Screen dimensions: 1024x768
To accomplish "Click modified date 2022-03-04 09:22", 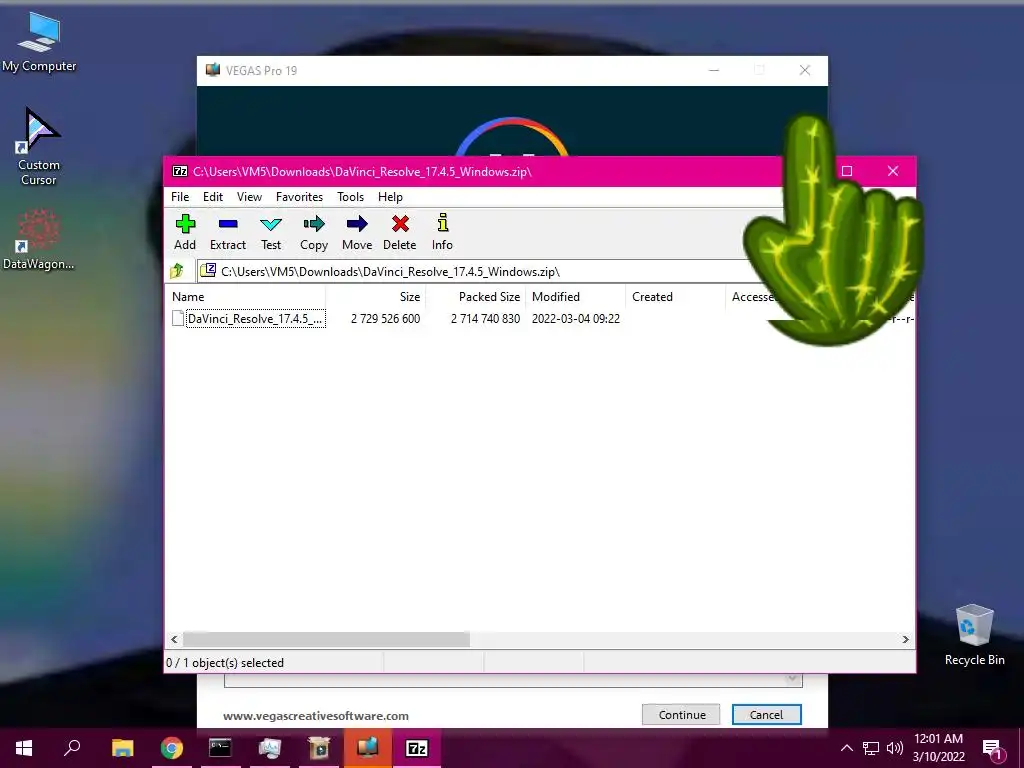I will [575, 319].
